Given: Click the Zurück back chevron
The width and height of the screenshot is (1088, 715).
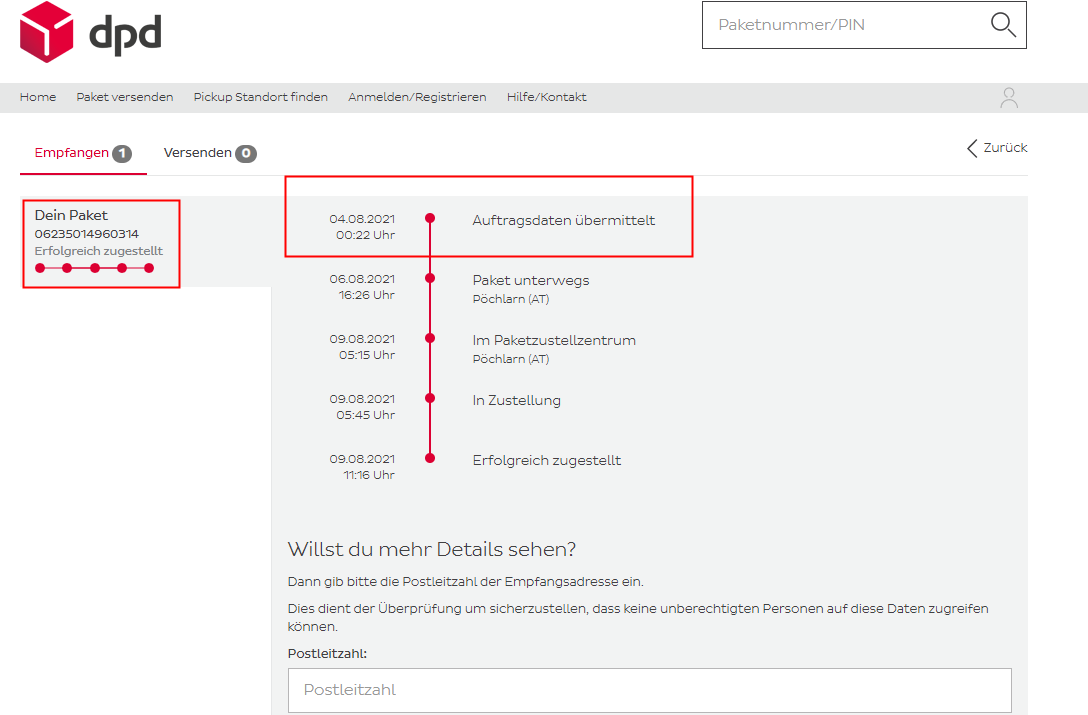Looking at the screenshot, I should pyautogui.click(x=972, y=148).
